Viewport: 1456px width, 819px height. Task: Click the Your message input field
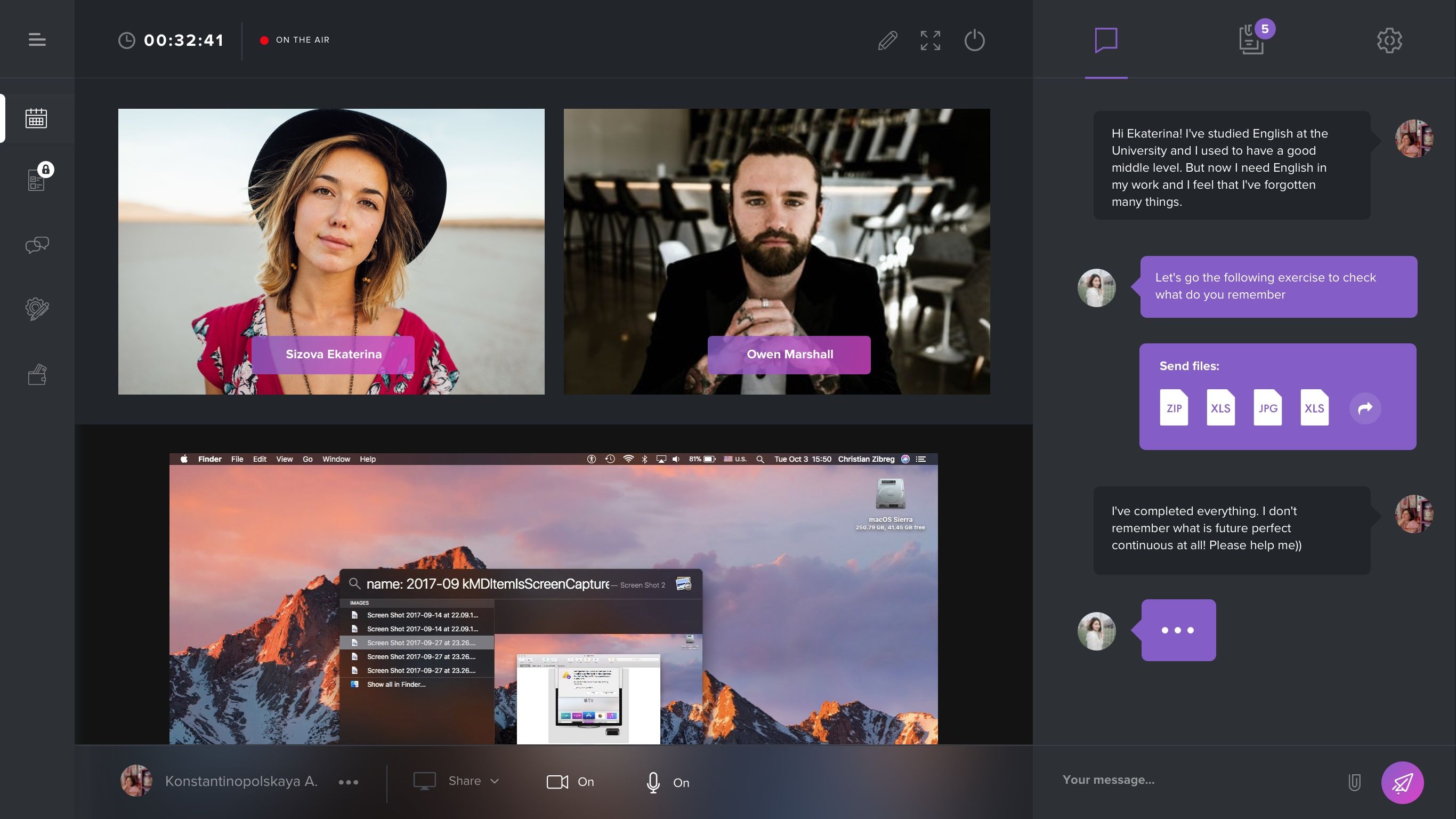(x=1198, y=780)
